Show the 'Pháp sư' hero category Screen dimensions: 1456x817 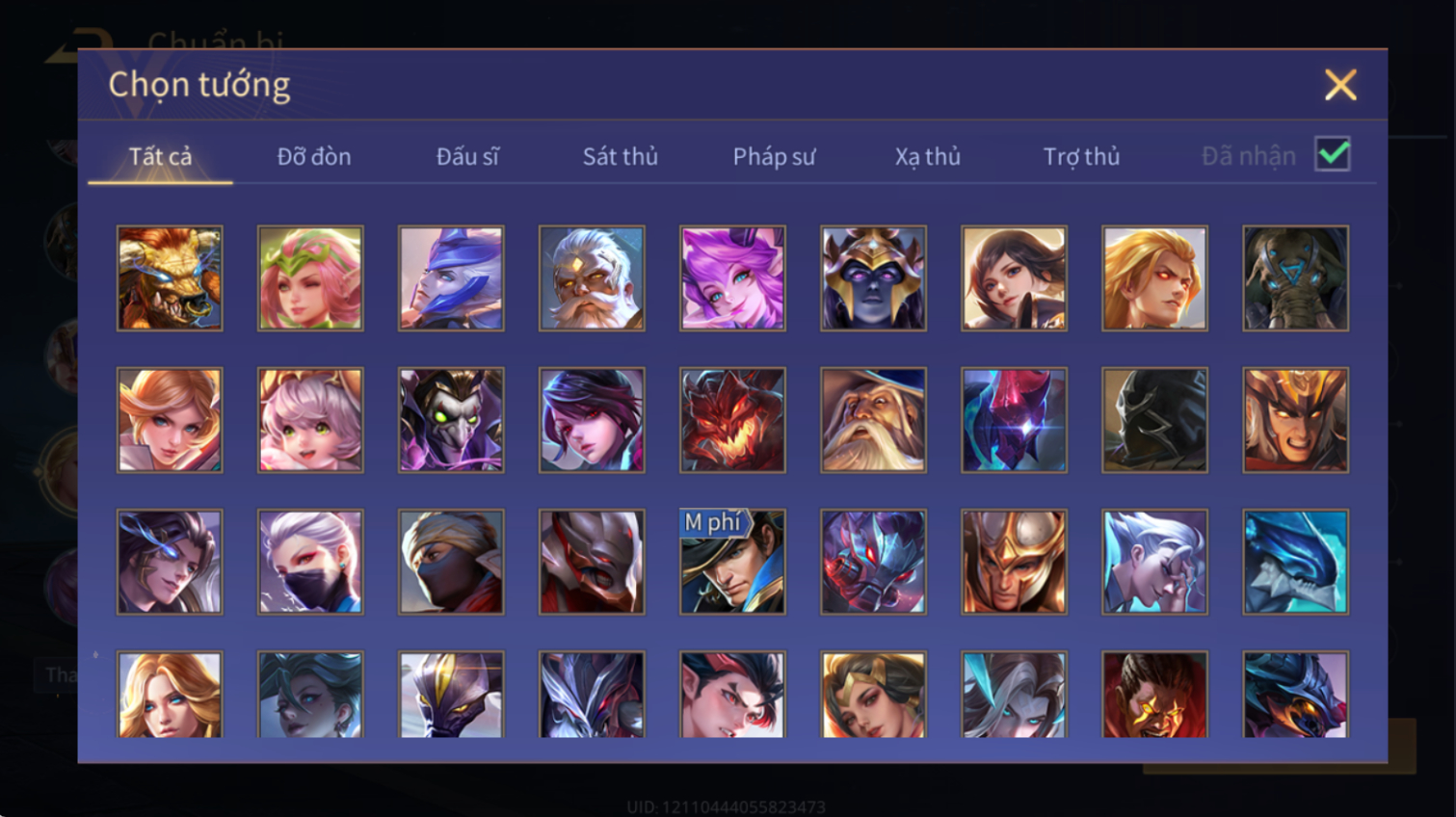(x=774, y=156)
